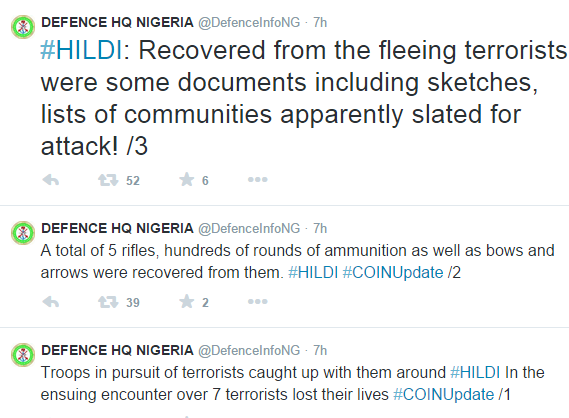Open the avatar of the rifles tweet
569x418 pixels.
coord(23,233)
